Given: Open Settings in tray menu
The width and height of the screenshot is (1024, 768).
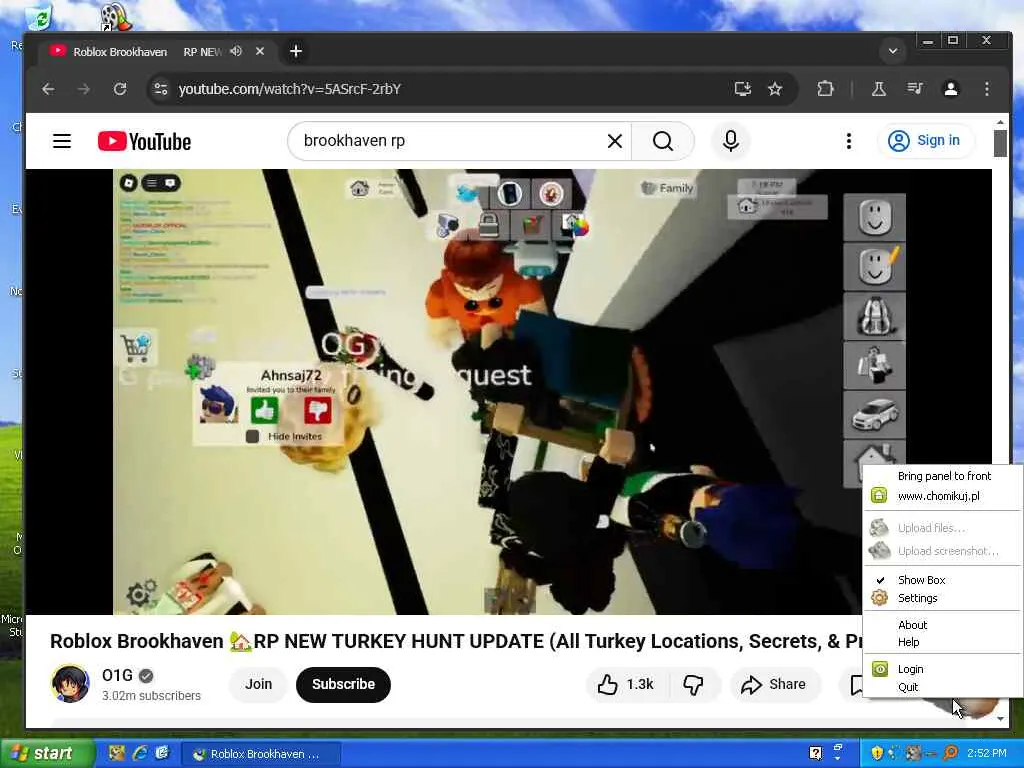Looking at the screenshot, I should 918,598.
